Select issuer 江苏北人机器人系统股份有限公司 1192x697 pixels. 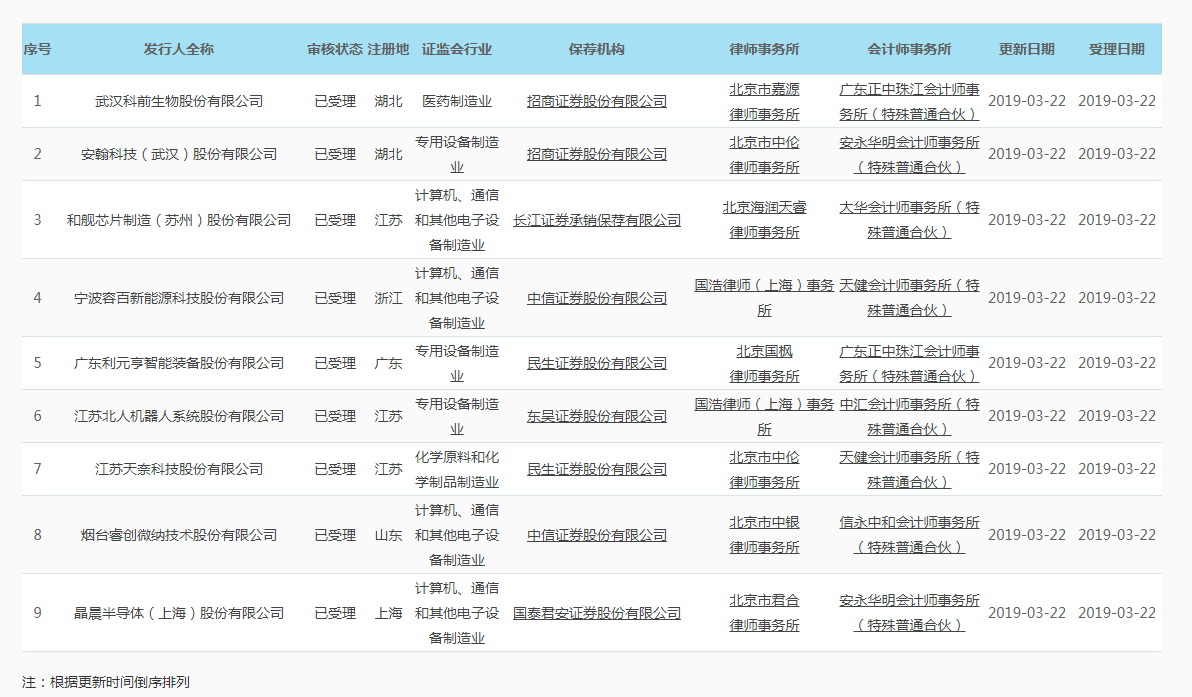coord(179,417)
